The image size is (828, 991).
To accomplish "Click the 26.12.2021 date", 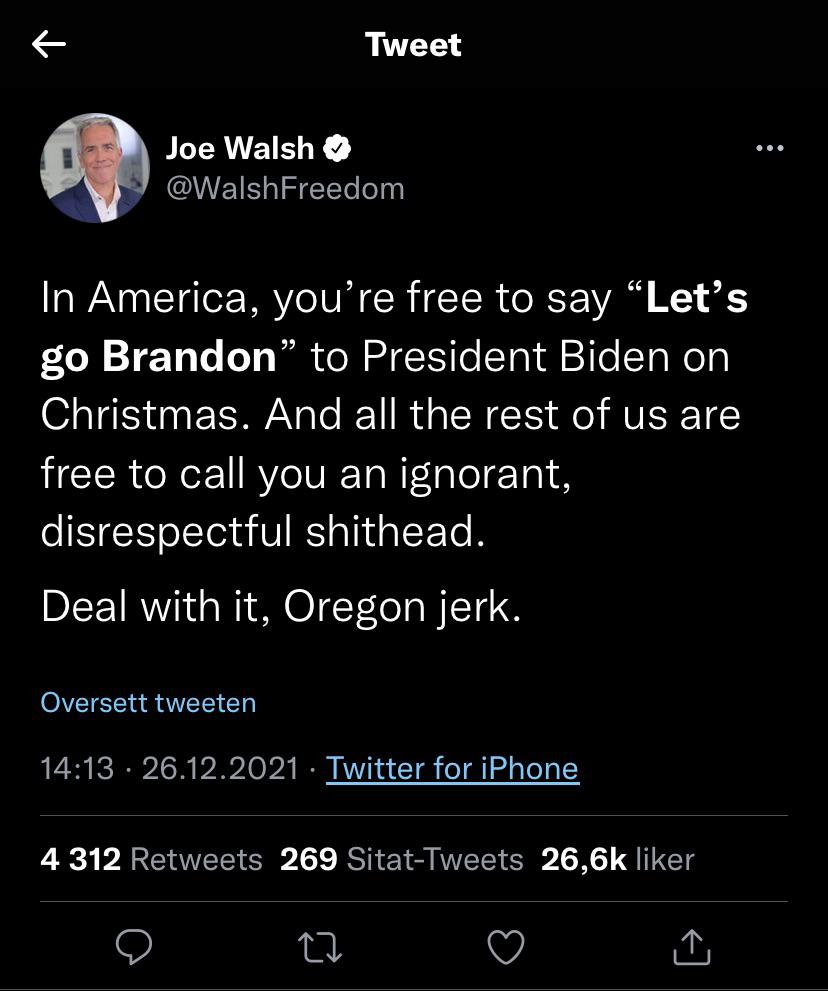I will tap(220, 768).
